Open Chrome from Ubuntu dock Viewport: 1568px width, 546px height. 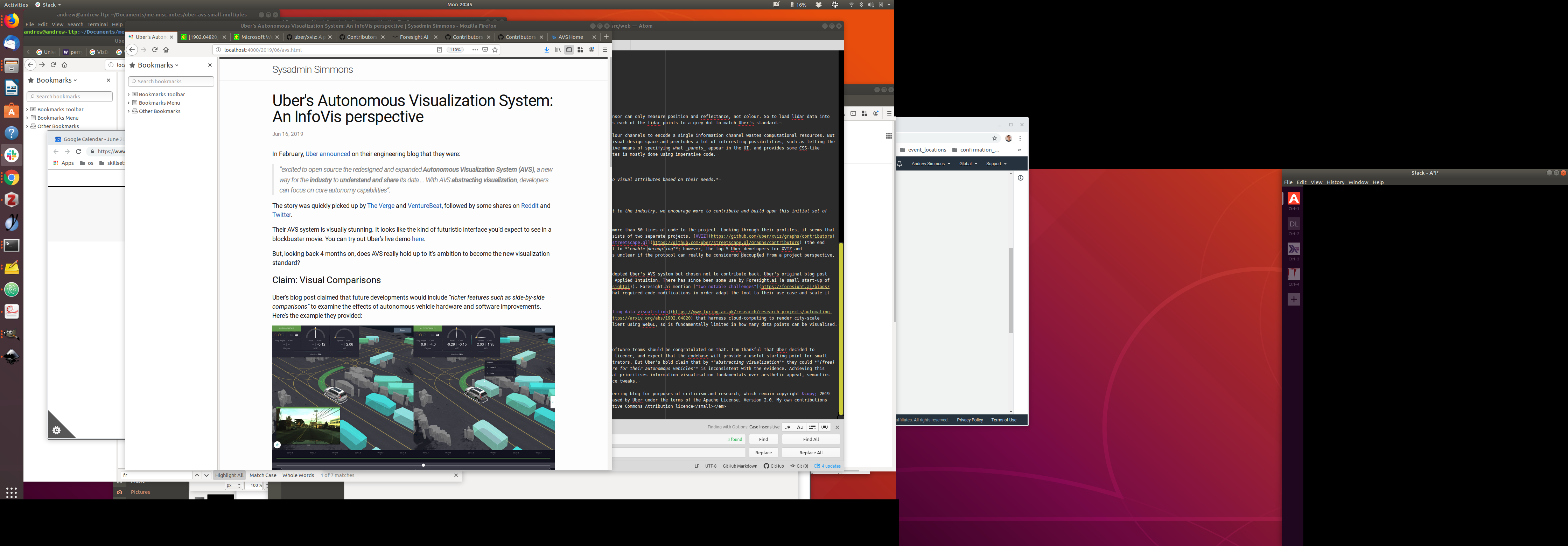tap(12, 178)
